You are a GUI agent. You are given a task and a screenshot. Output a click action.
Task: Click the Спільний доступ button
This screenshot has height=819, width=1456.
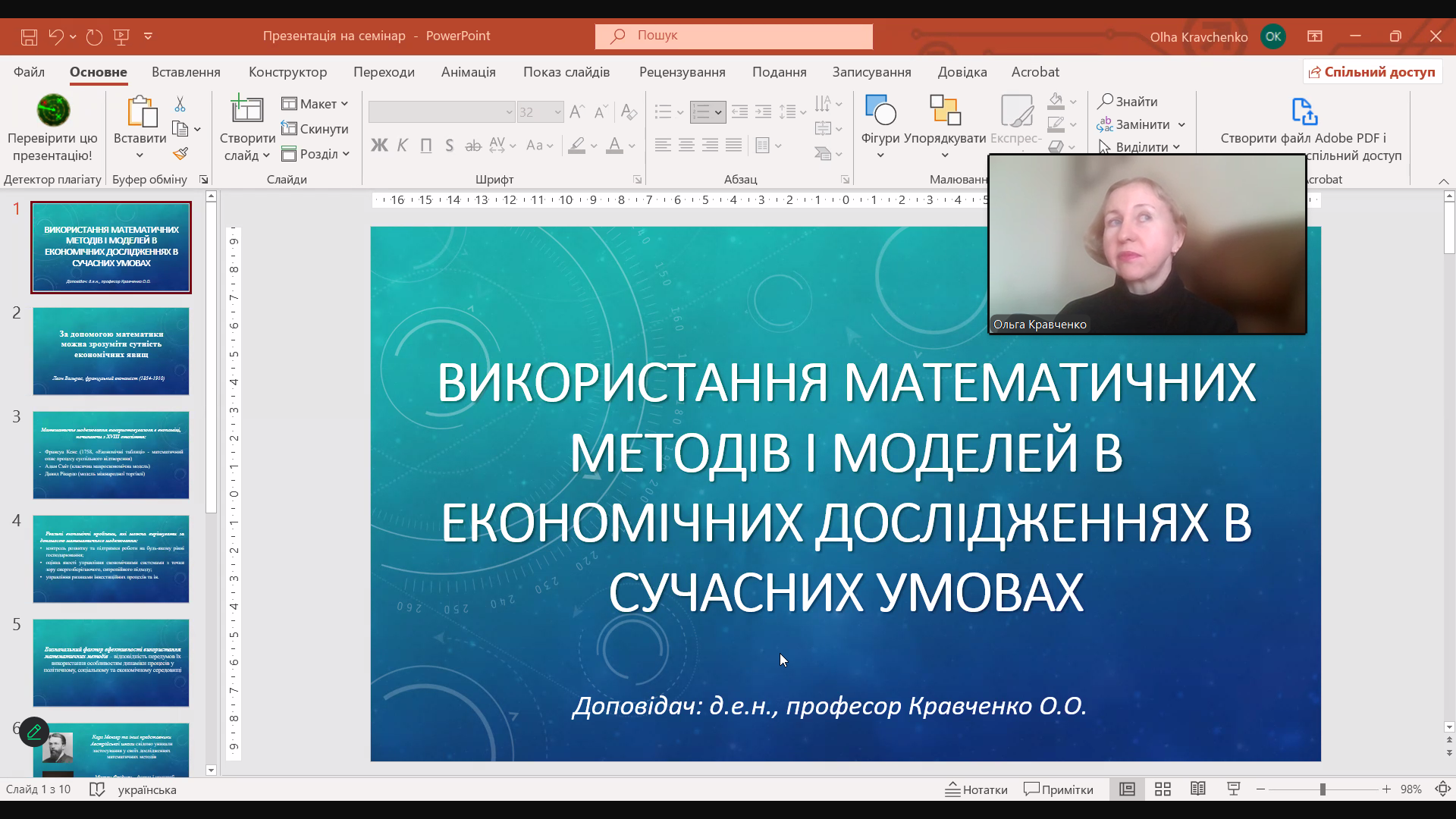point(1372,71)
